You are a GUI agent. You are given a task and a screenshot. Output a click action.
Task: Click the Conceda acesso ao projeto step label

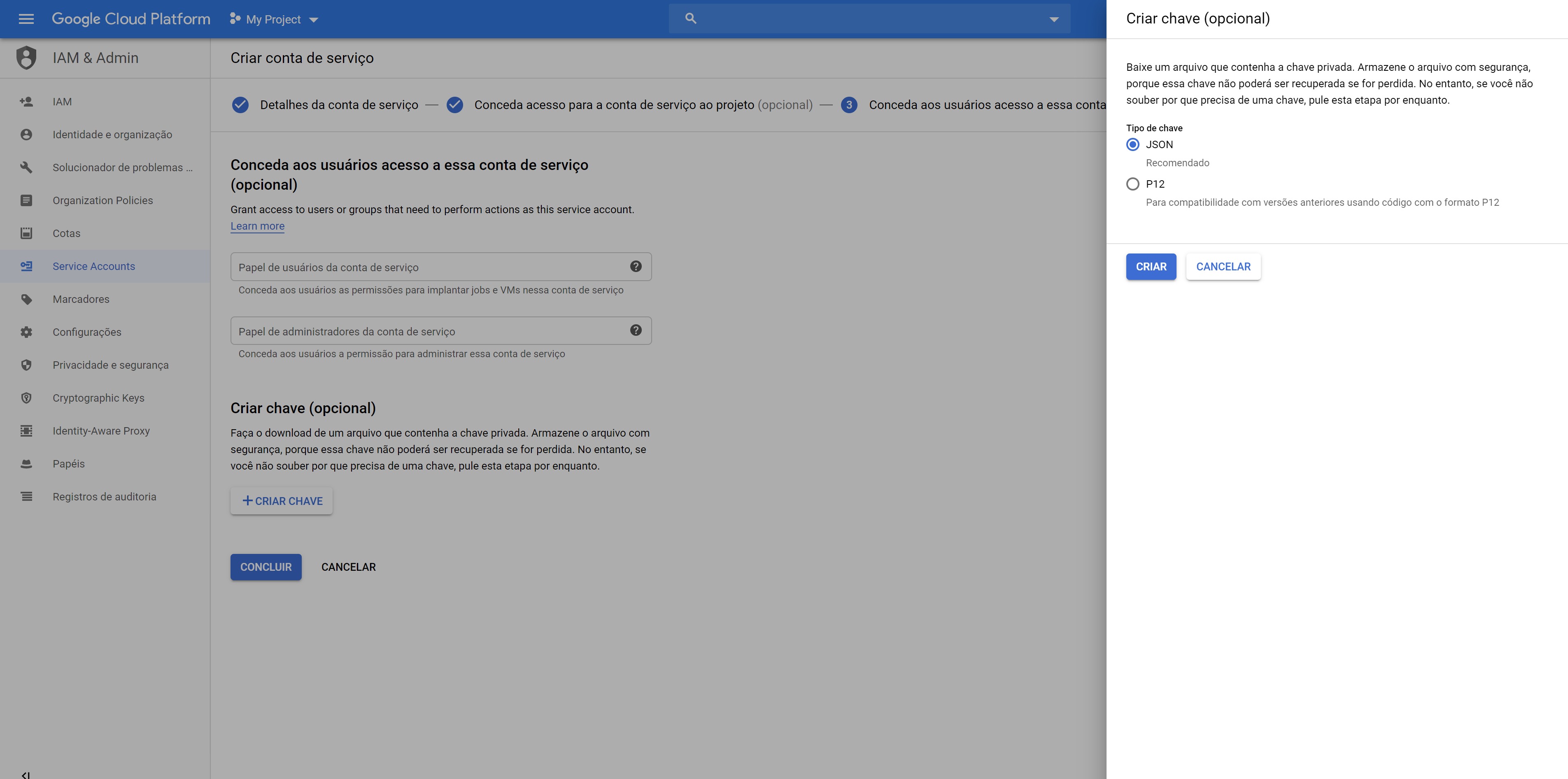pos(643,105)
